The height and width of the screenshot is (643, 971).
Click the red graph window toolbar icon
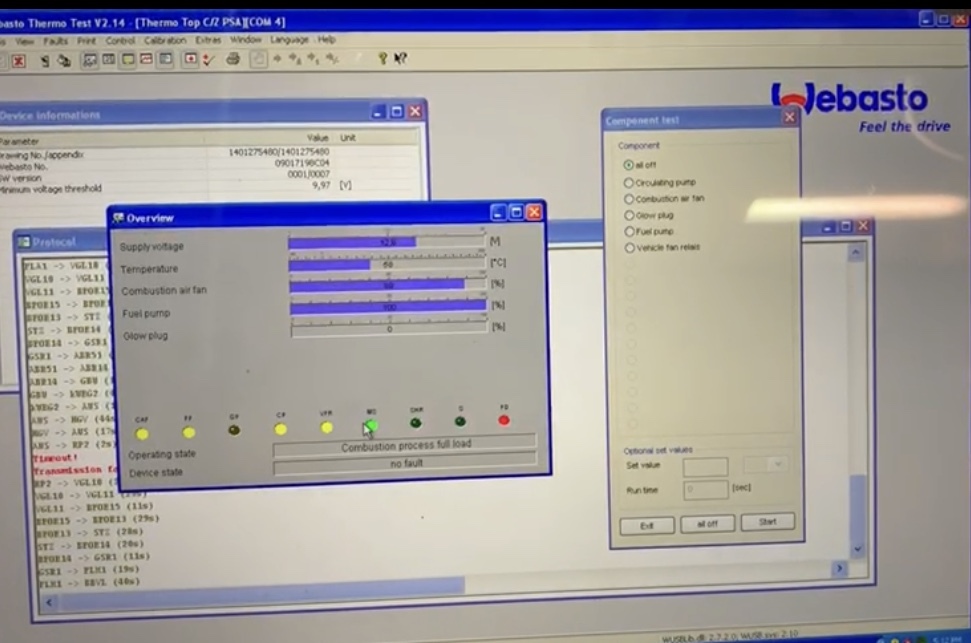[x=146, y=59]
